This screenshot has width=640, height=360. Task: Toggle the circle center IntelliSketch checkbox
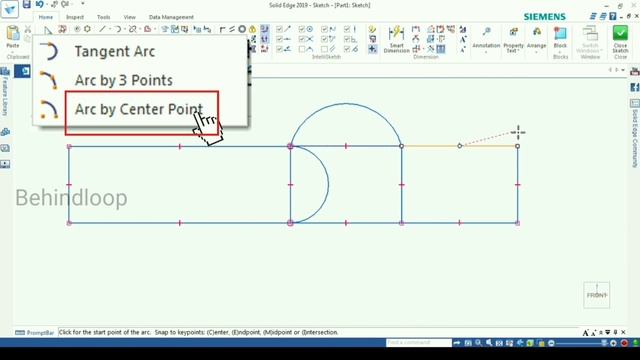tap(302, 29)
